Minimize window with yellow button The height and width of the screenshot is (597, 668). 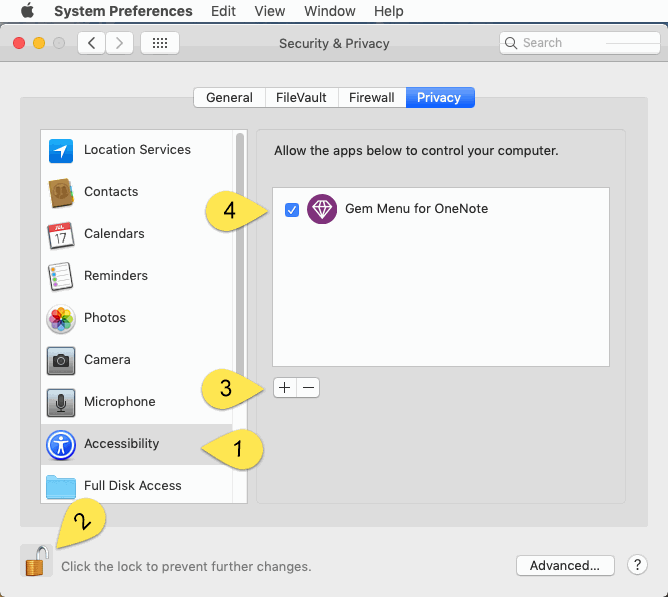[39, 43]
